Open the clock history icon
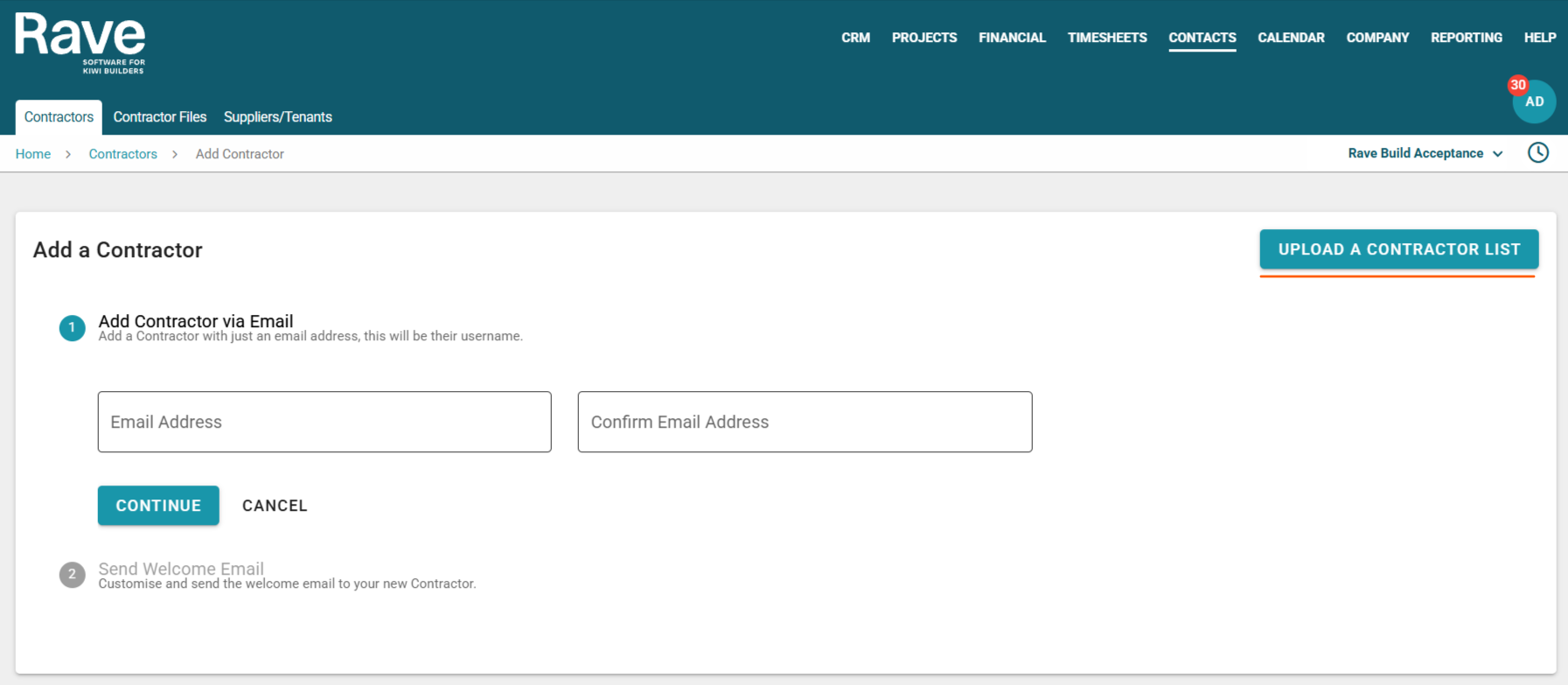The width and height of the screenshot is (1568, 685). (1537, 153)
